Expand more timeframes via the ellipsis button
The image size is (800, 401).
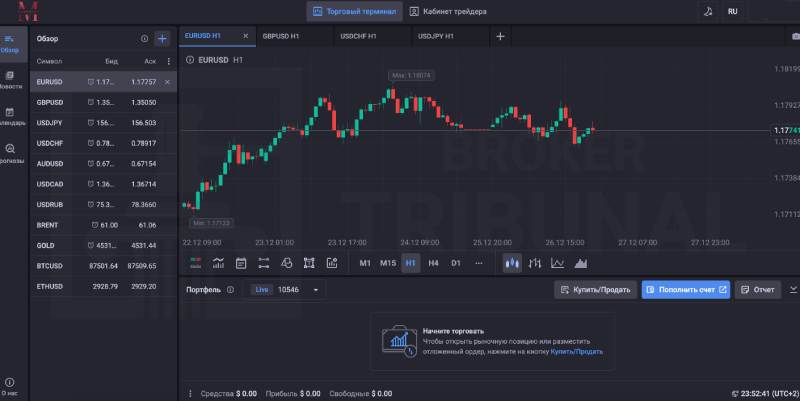point(478,263)
